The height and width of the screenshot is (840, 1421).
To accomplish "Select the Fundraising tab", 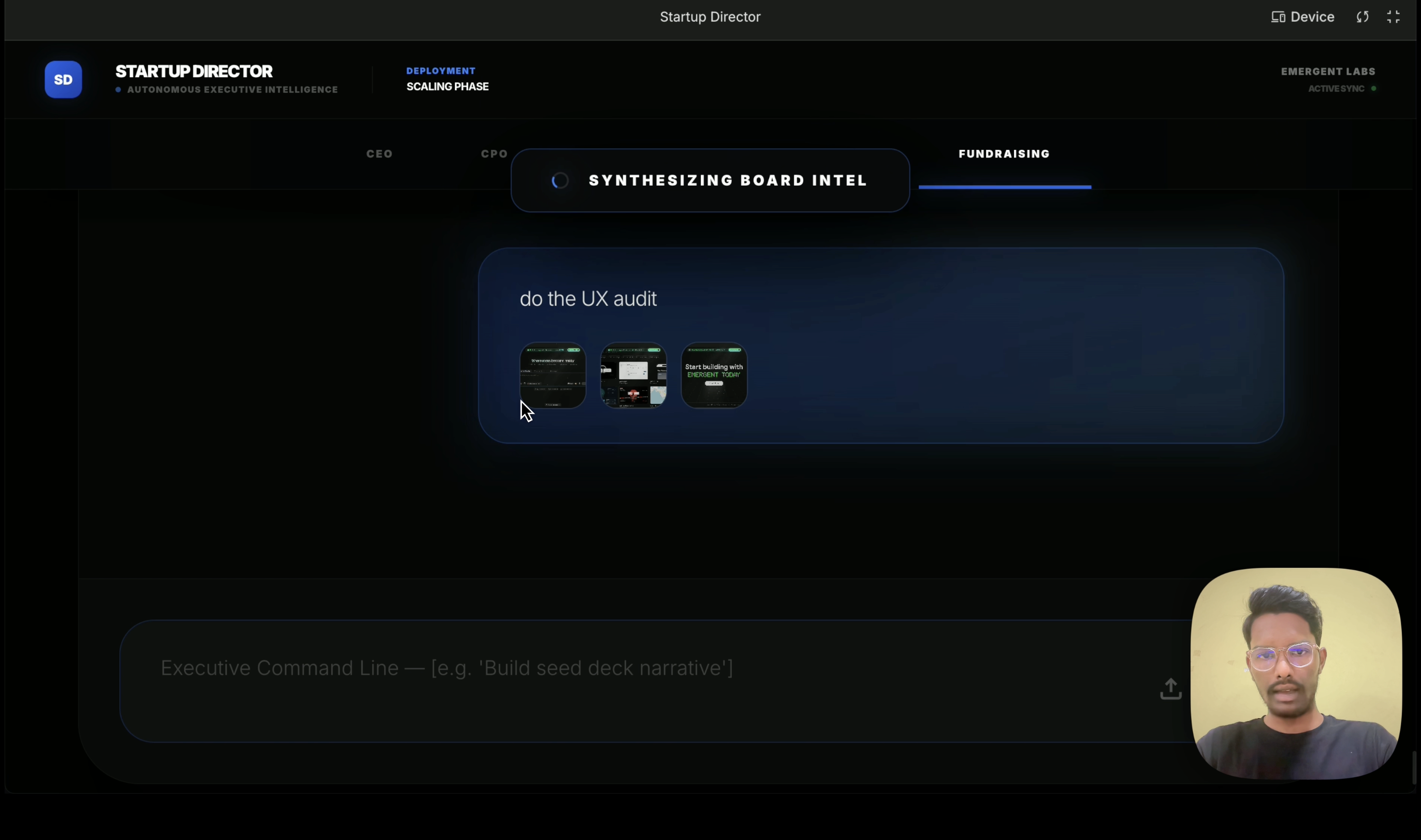I will (x=1004, y=154).
